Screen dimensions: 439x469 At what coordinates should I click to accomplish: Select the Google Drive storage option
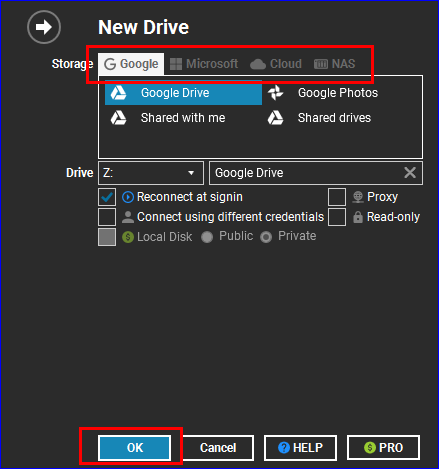[183, 93]
